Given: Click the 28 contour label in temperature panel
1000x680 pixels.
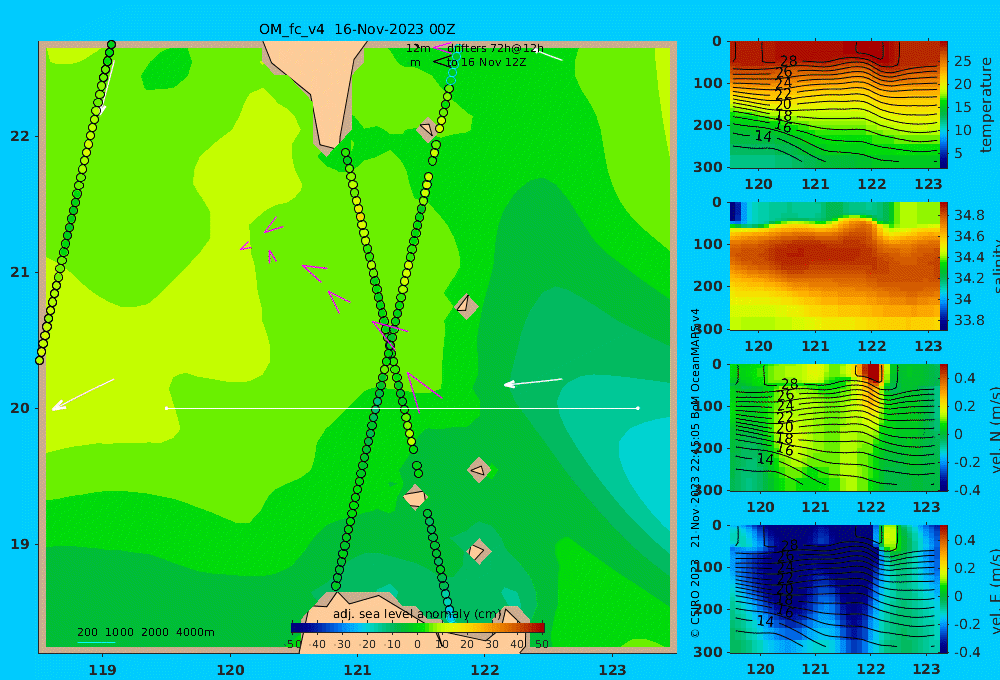Looking at the screenshot, I should coord(789,61).
